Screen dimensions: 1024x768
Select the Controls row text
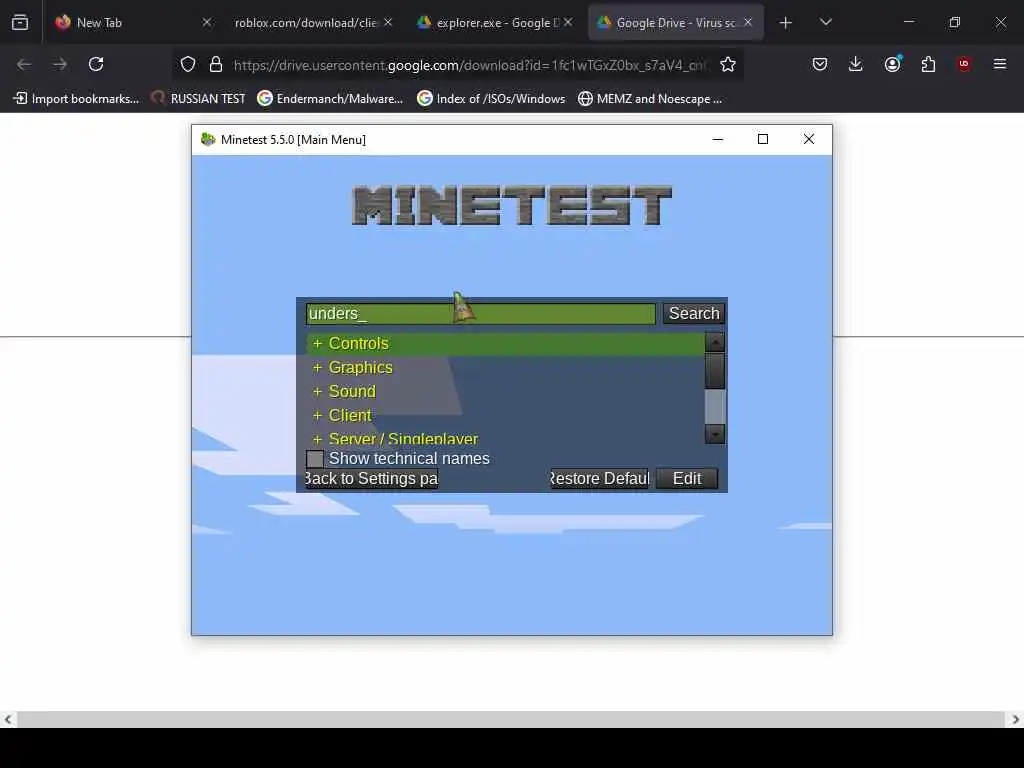359,344
